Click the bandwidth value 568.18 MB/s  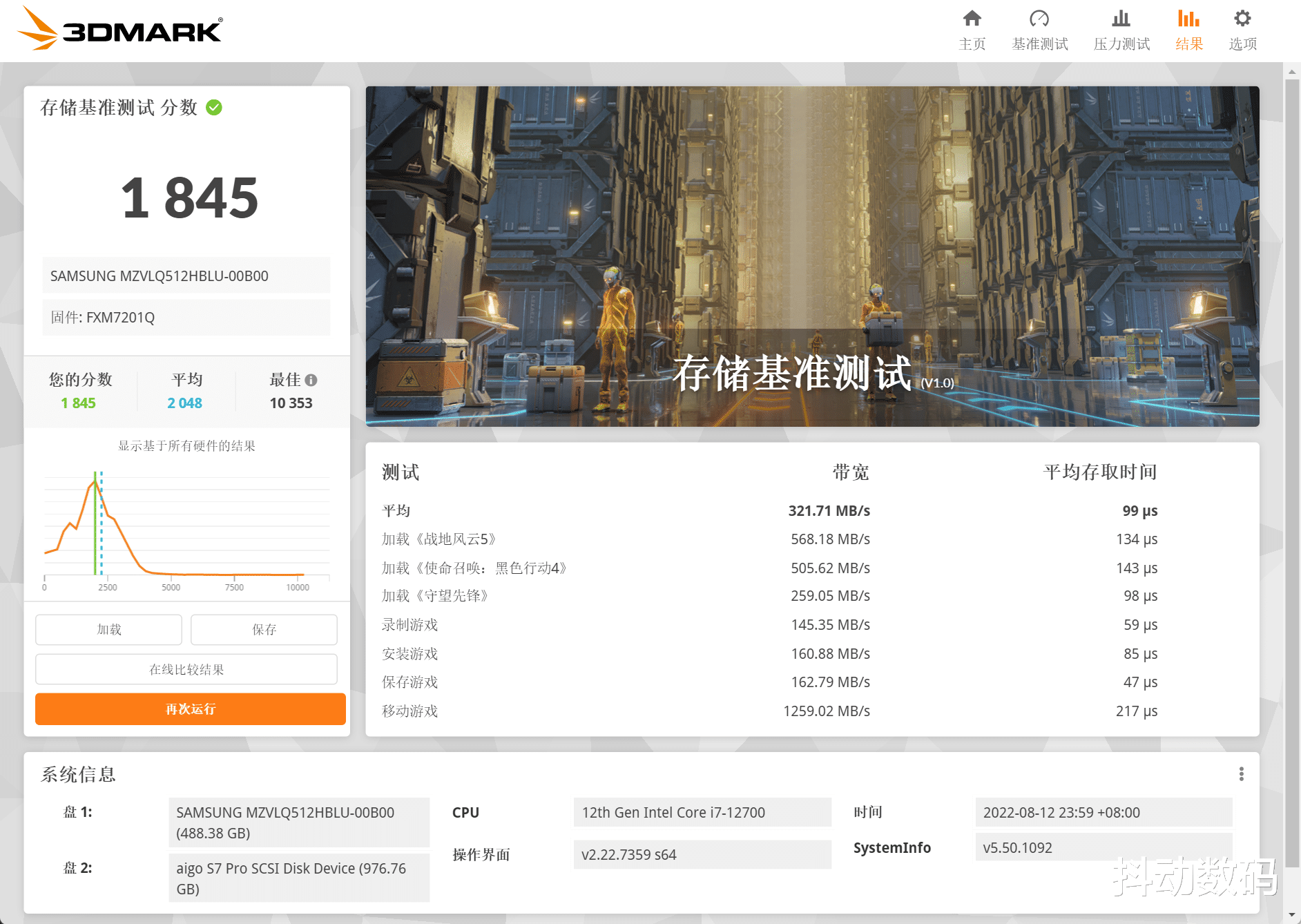click(830, 539)
